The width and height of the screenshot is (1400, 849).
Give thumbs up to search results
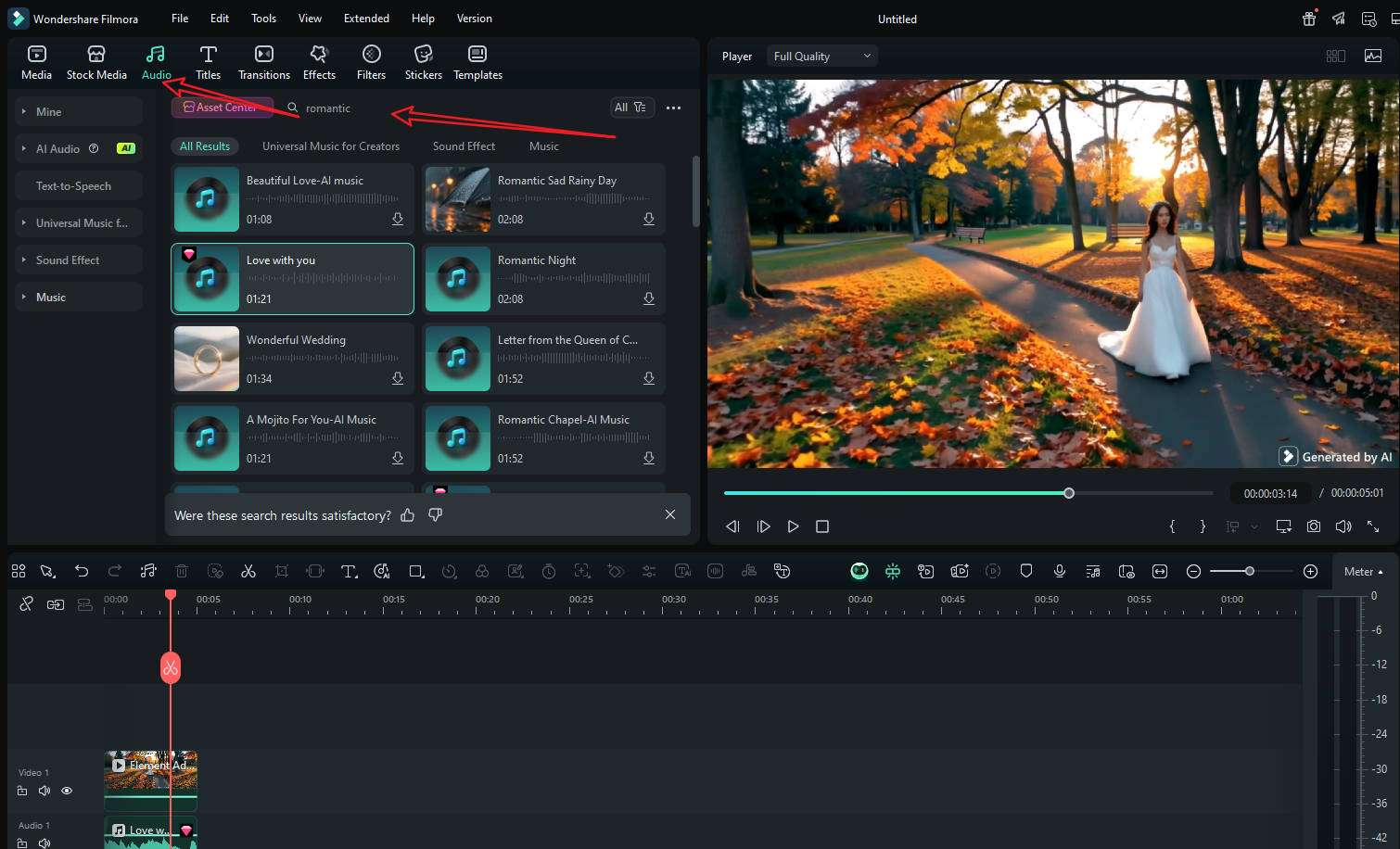[x=407, y=514]
